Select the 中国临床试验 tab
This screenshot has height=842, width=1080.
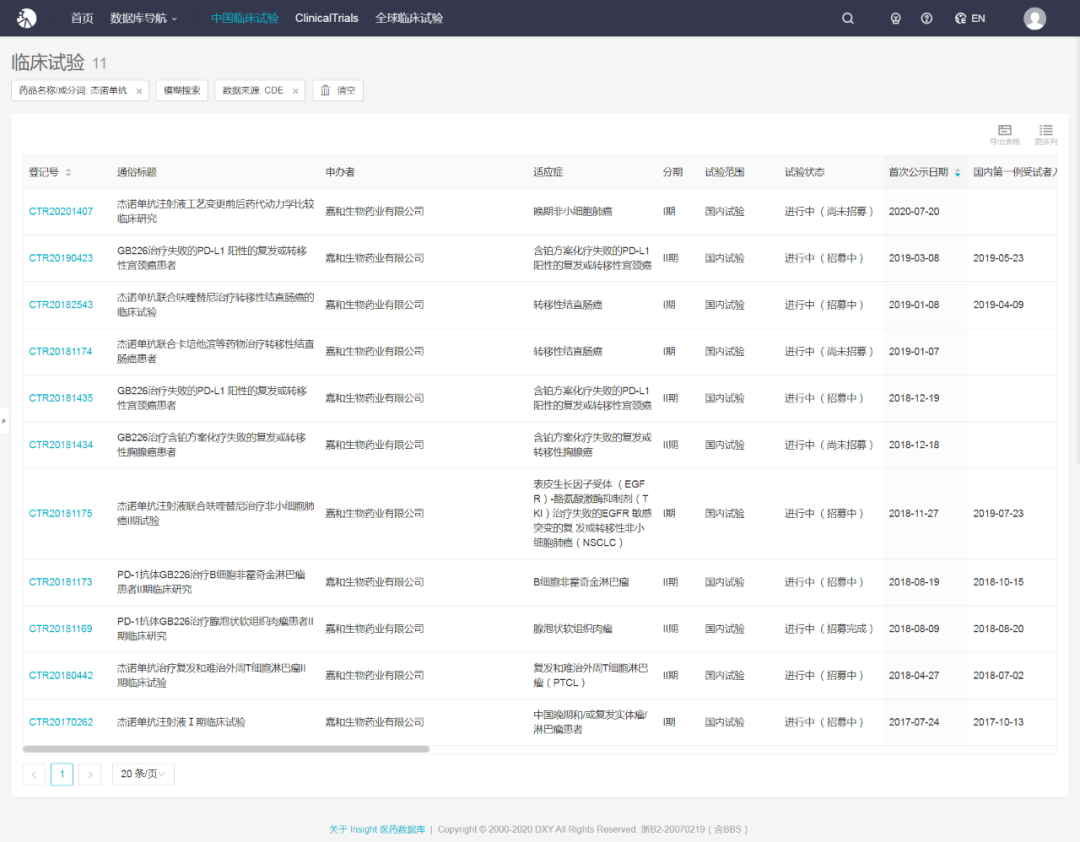click(245, 19)
